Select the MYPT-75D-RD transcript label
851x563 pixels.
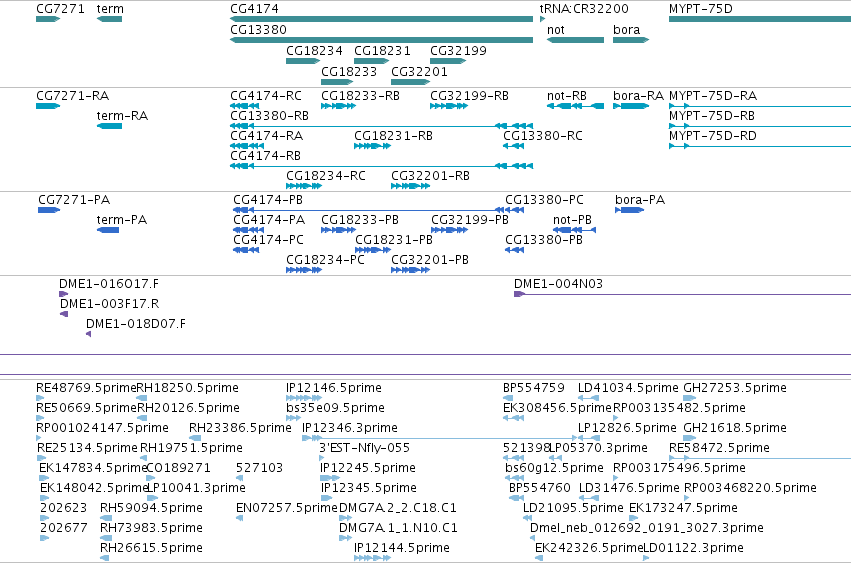(713, 136)
